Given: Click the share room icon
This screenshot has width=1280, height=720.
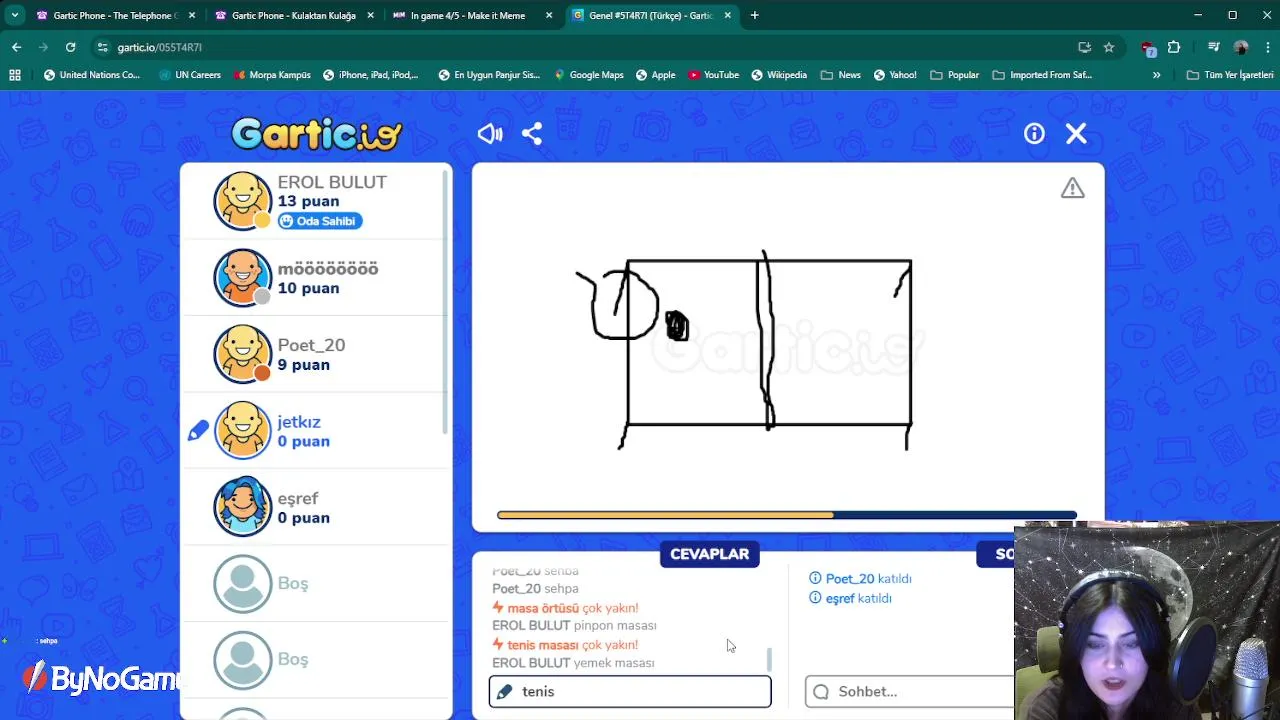Looking at the screenshot, I should point(532,134).
